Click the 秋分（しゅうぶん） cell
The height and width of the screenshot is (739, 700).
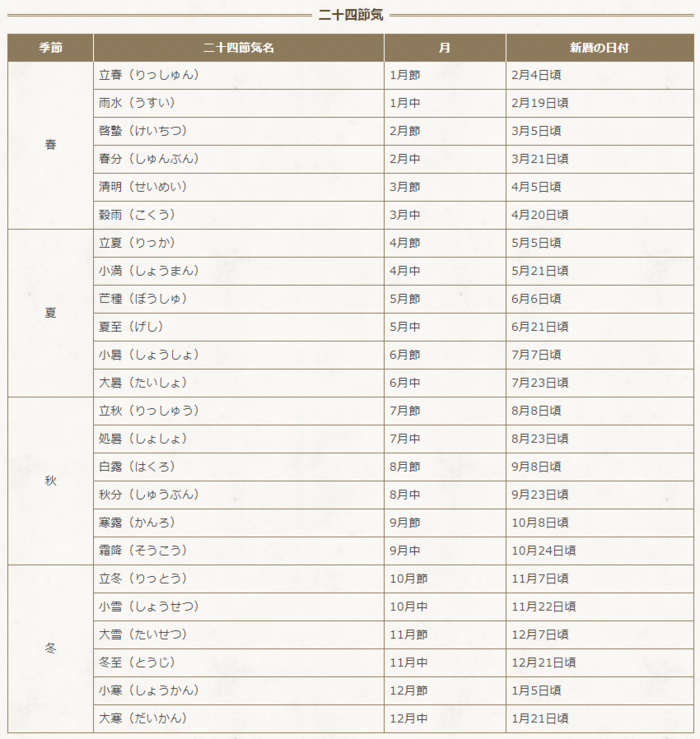pyautogui.click(x=239, y=495)
